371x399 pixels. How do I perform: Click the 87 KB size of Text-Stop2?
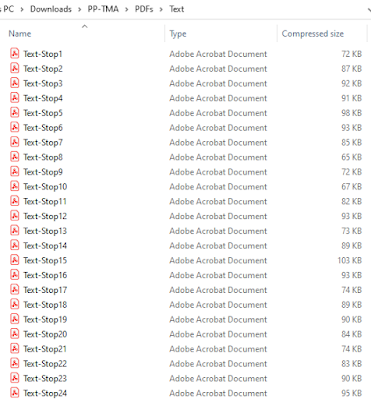[351, 69]
